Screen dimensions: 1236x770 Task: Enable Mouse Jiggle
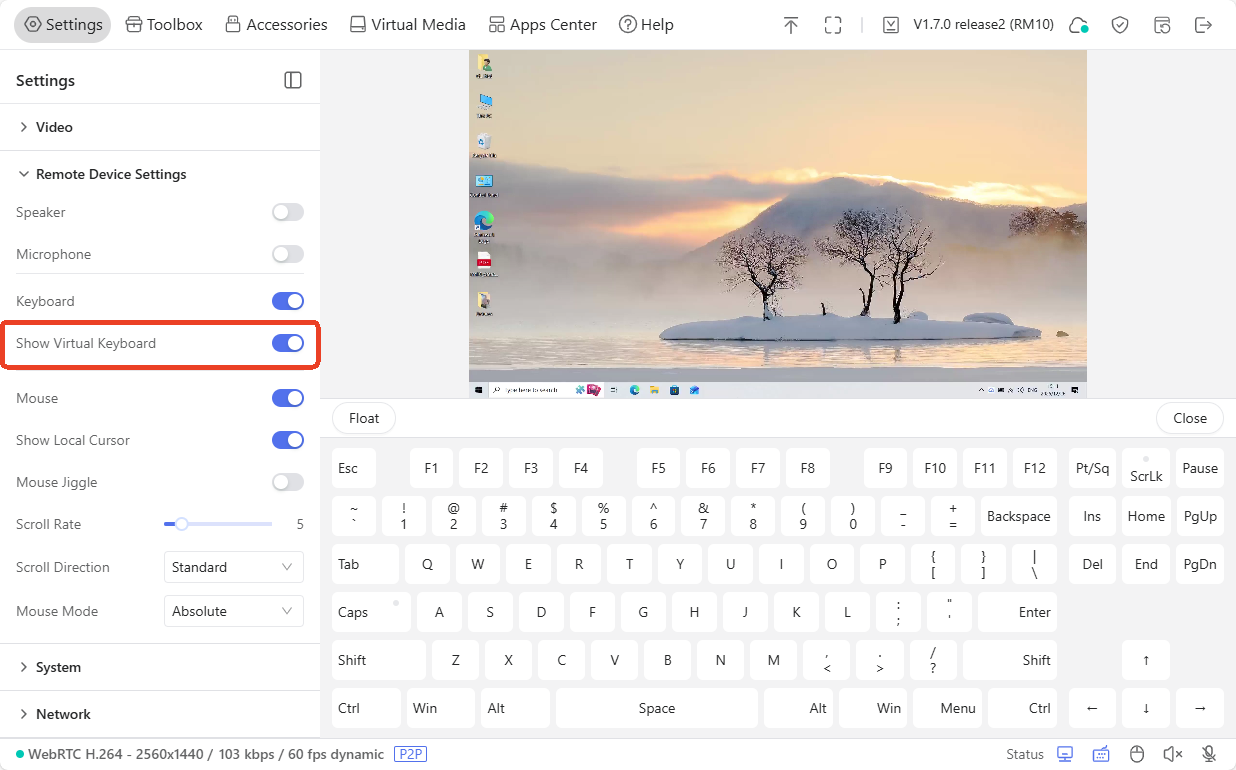[x=287, y=482]
